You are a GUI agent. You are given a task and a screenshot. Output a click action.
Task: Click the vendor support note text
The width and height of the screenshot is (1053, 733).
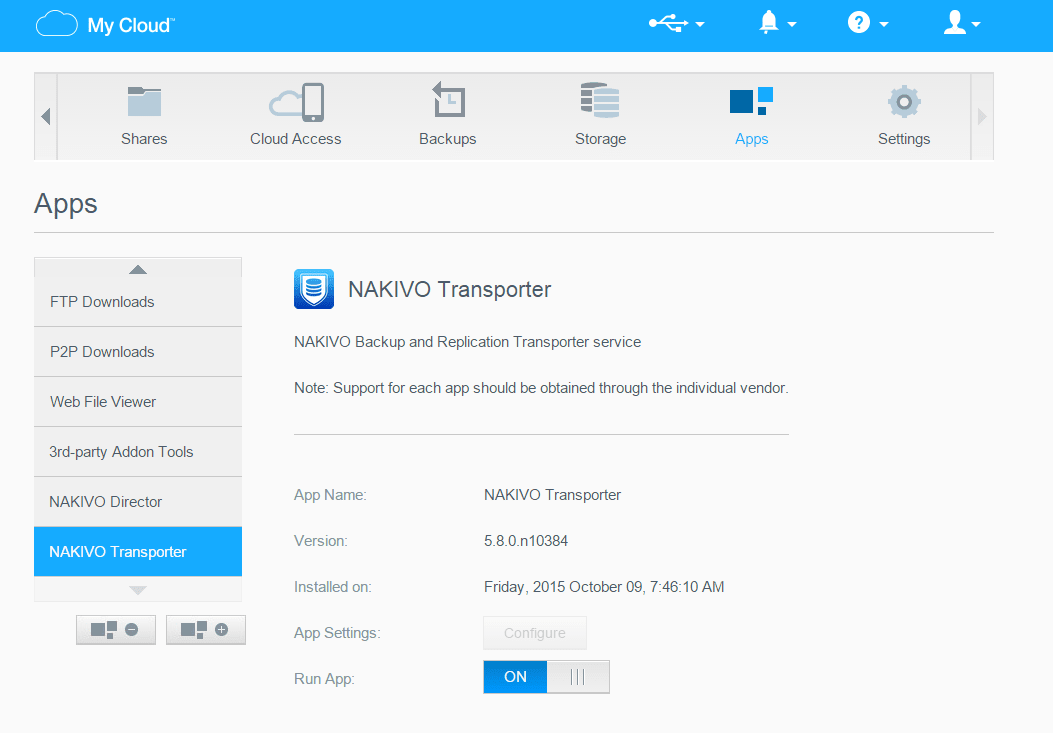coord(541,388)
